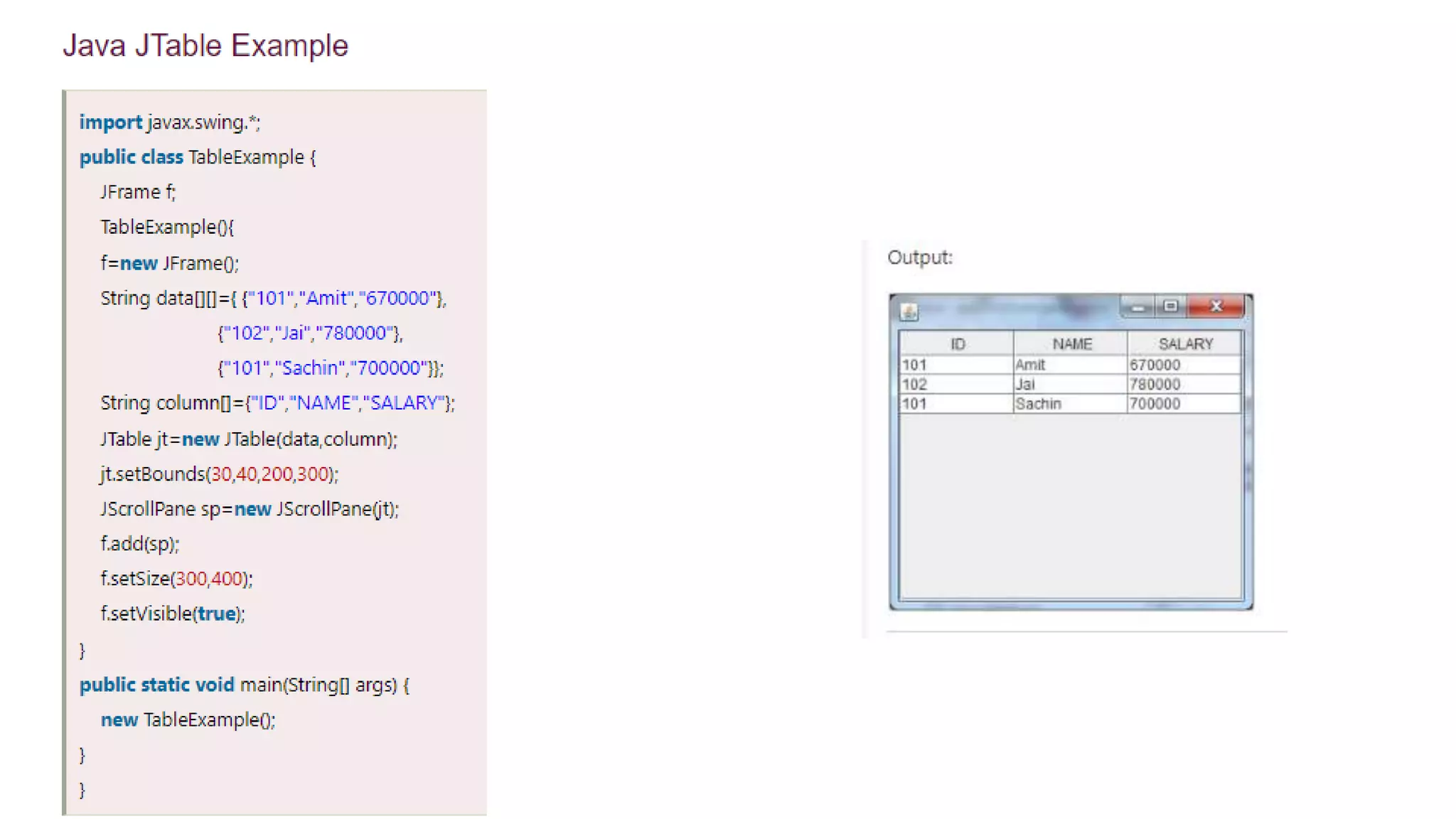Click the ID column header

pos(957,344)
